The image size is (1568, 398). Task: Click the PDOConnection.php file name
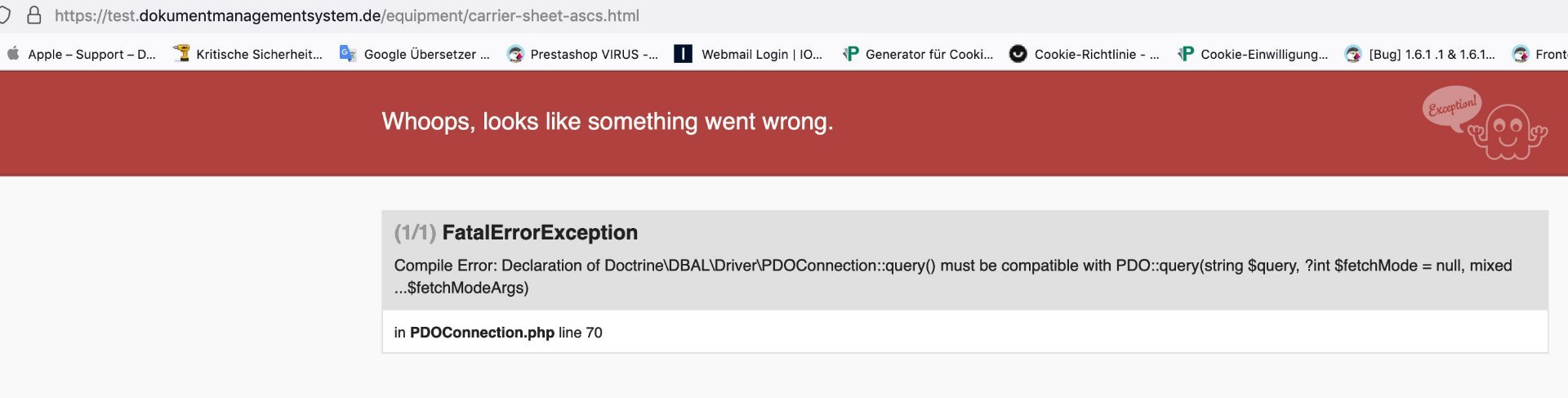(x=482, y=333)
